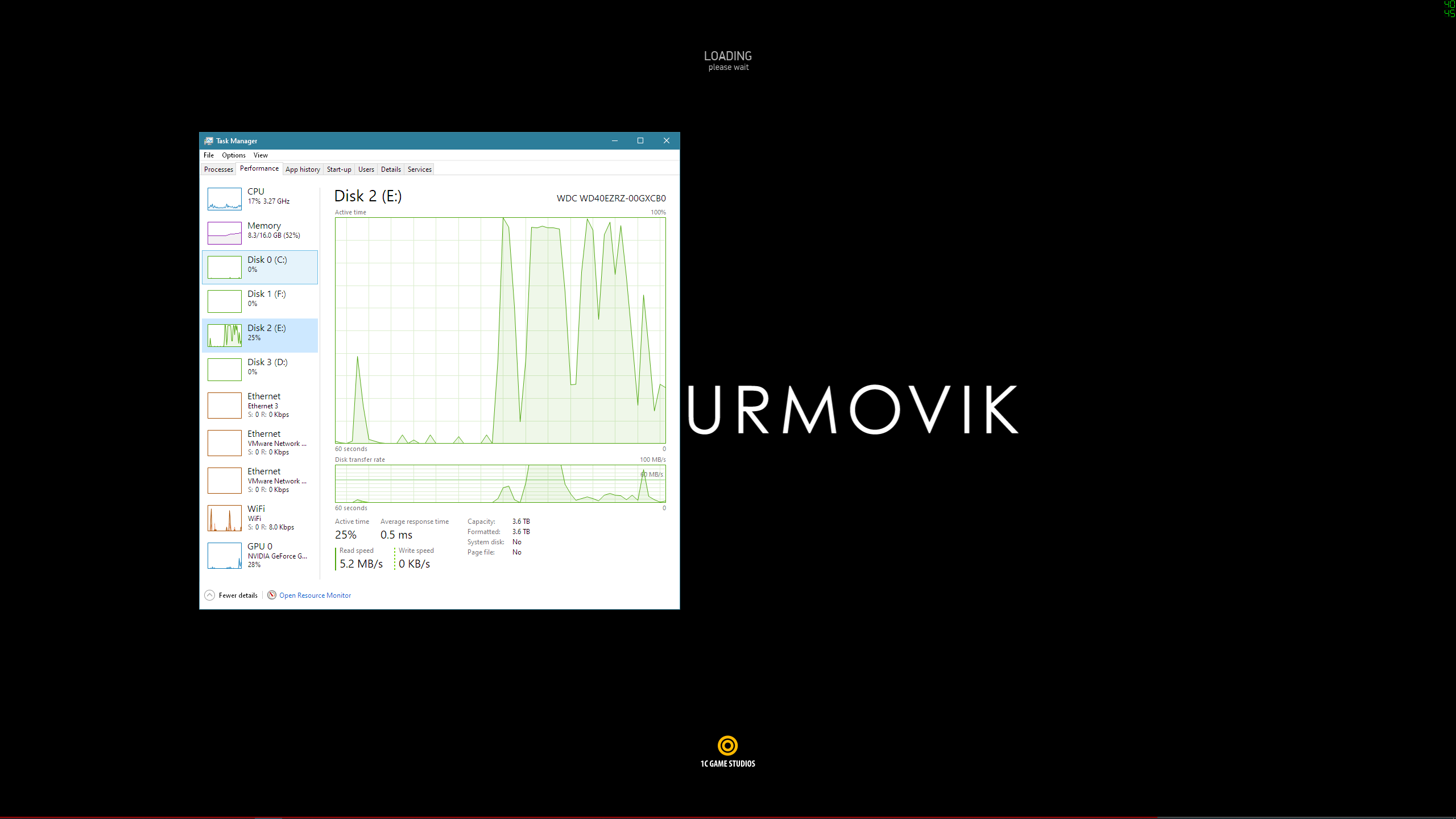The image size is (1456, 819).
Task: Switch to the Services tab
Action: tap(420, 169)
